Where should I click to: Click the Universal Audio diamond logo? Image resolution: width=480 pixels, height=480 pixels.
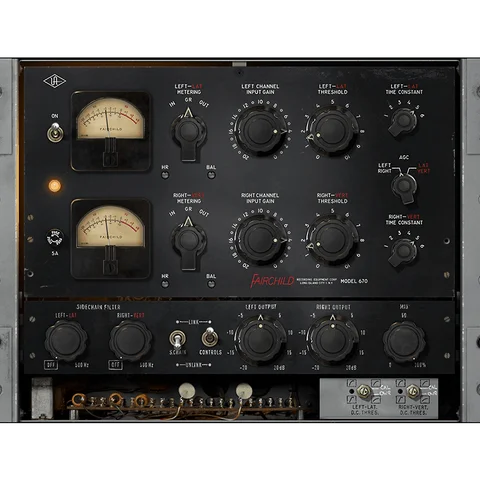point(54,82)
